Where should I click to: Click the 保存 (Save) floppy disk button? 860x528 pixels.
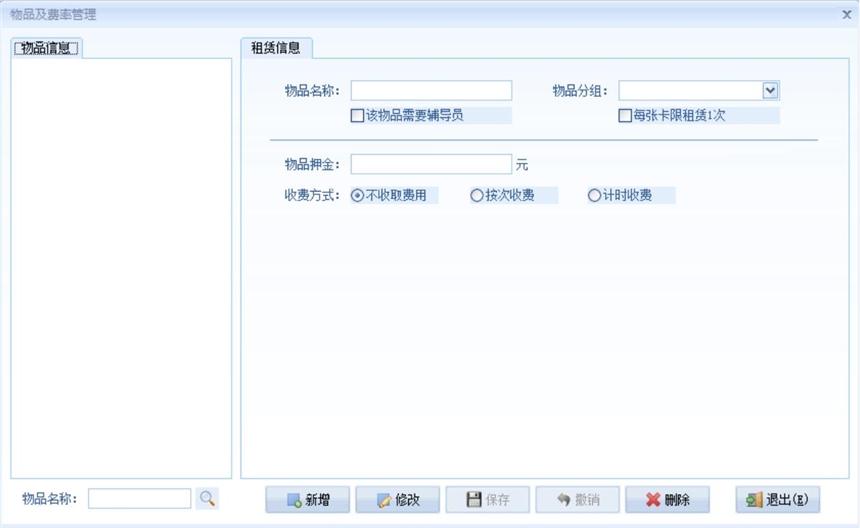(487, 500)
